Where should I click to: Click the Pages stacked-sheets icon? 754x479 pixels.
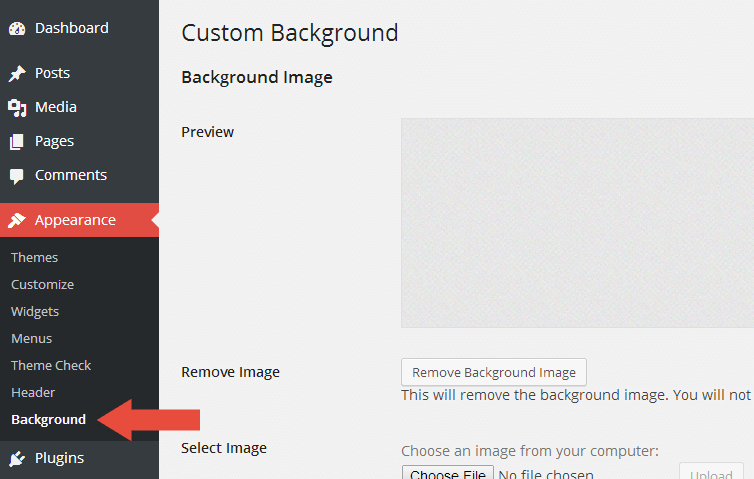[16, 142]
